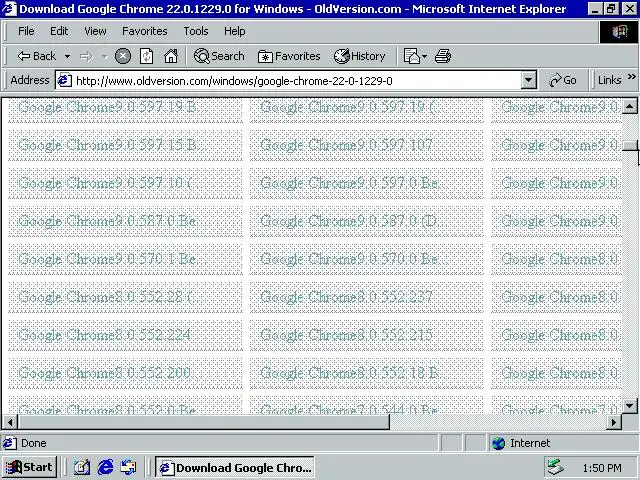
Task: Click the Links toolbar label
Action: coord(609,80)
